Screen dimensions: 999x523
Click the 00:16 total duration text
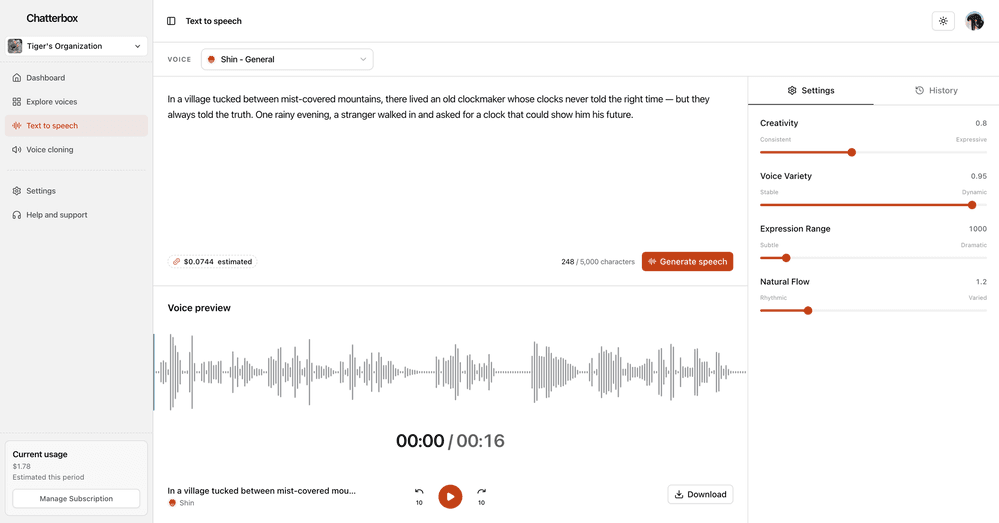coord(480,441)
